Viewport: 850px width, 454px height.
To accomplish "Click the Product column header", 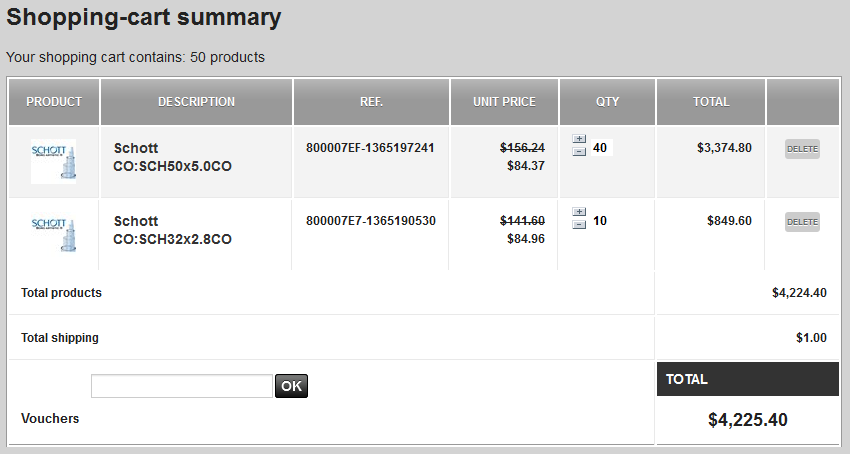I will tap(54, 102).
